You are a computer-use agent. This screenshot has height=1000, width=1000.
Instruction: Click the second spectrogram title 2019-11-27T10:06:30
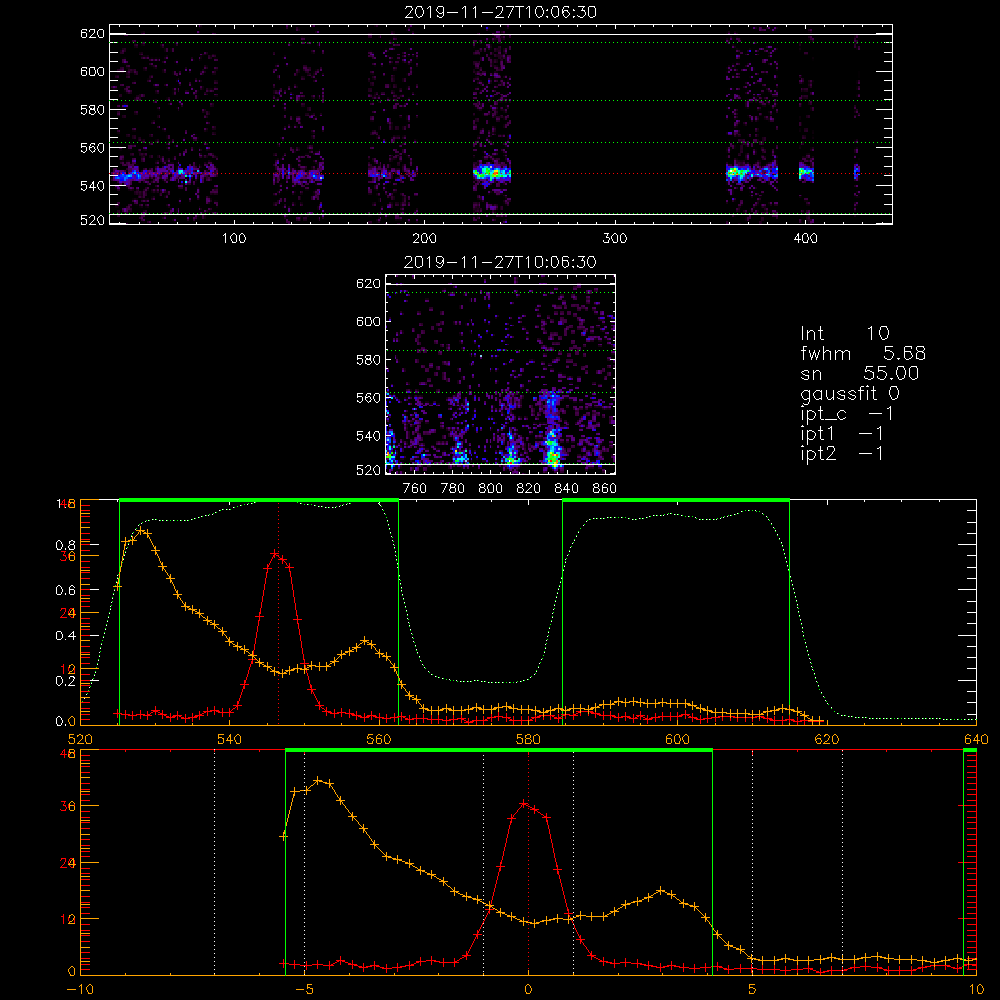pos(500,262)
